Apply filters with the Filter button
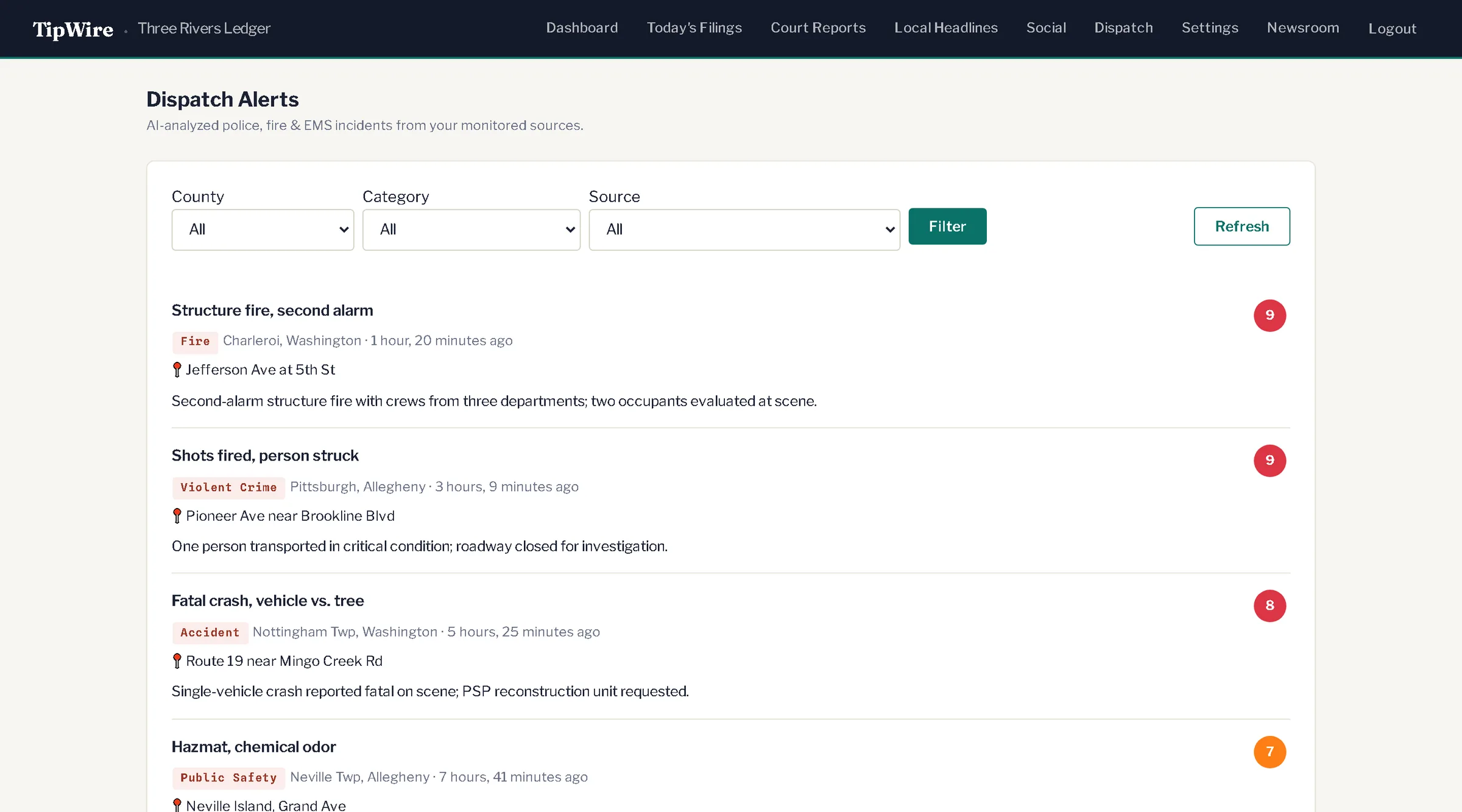The image size is (1462, 812). (x=947, y=227)
